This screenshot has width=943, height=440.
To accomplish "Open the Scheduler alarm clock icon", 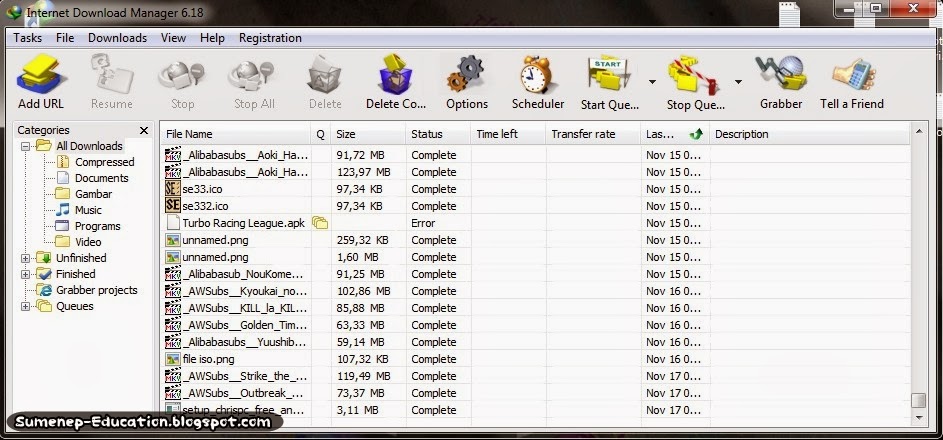I will click(x=537, y=73).
